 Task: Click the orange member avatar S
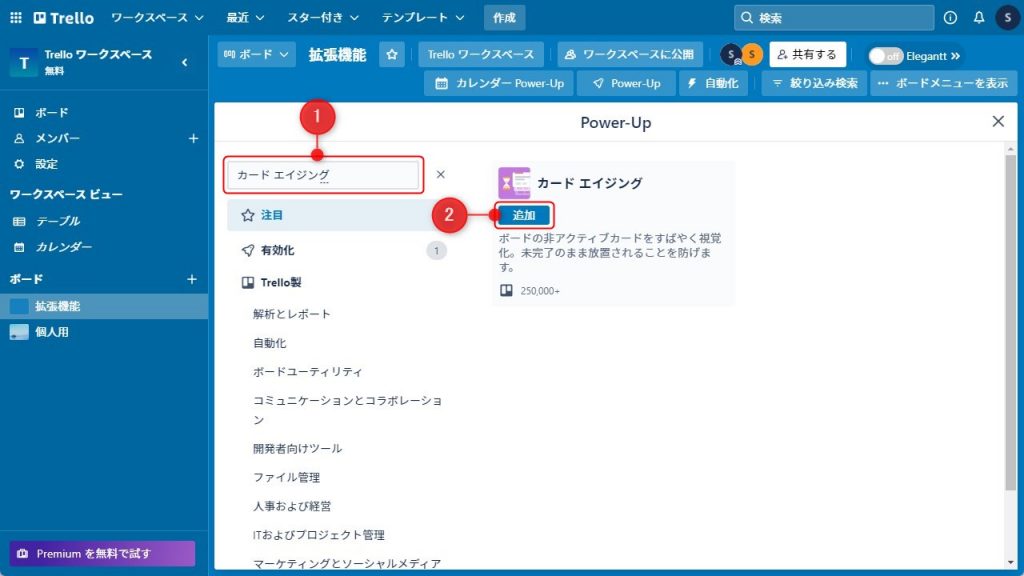pyautogui.click(x=752, y=55)
